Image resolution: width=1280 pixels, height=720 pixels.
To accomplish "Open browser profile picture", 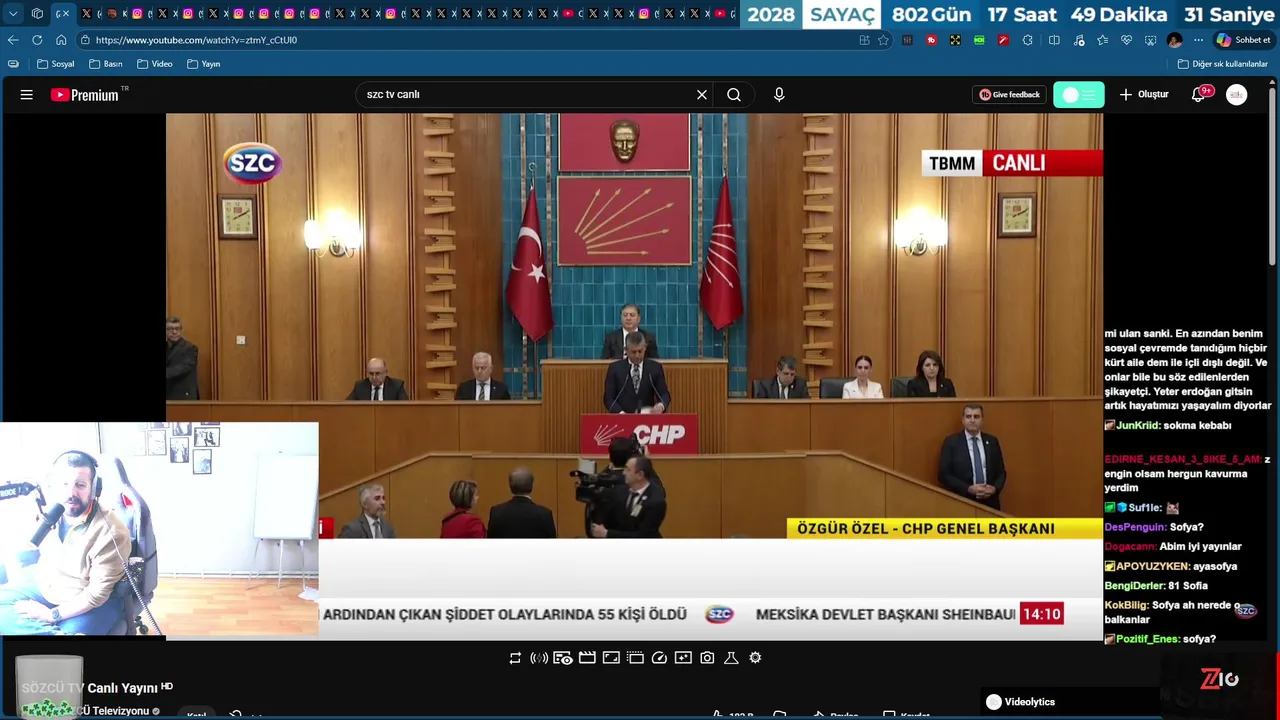I will coord(1174,40).
